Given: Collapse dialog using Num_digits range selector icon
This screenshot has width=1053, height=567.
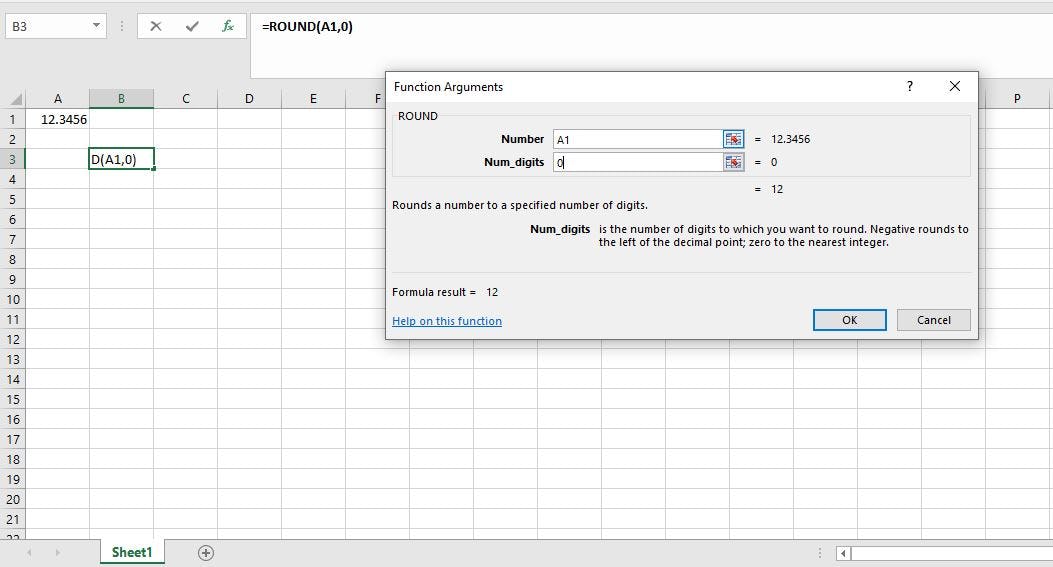Looking at the screenshot, I should click(733, 162).
